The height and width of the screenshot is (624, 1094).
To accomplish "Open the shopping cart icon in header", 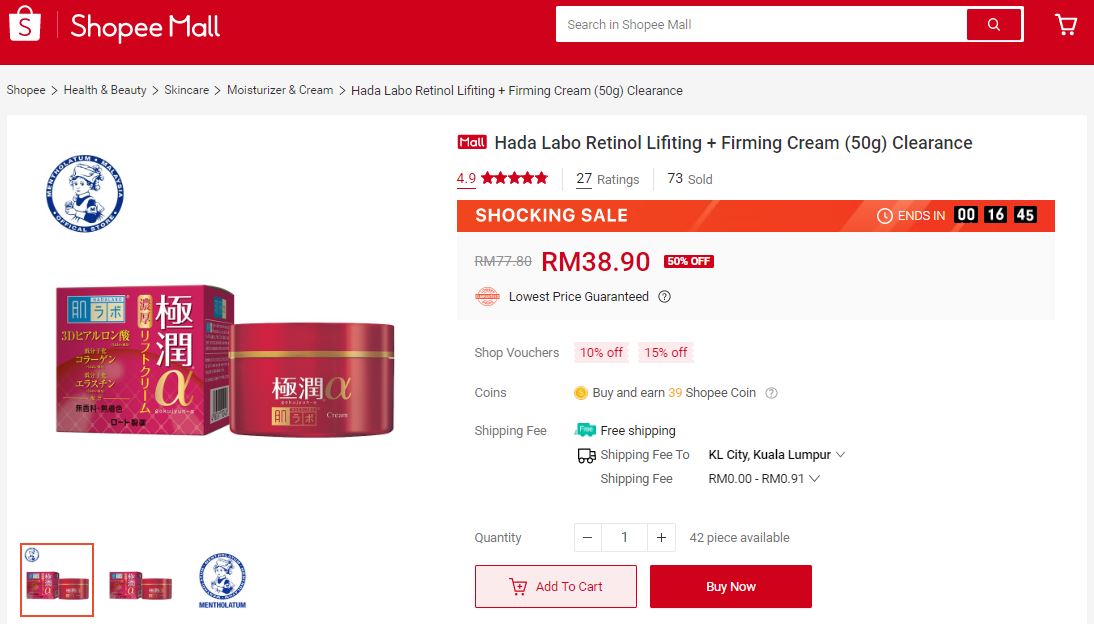I will 1065,24.
